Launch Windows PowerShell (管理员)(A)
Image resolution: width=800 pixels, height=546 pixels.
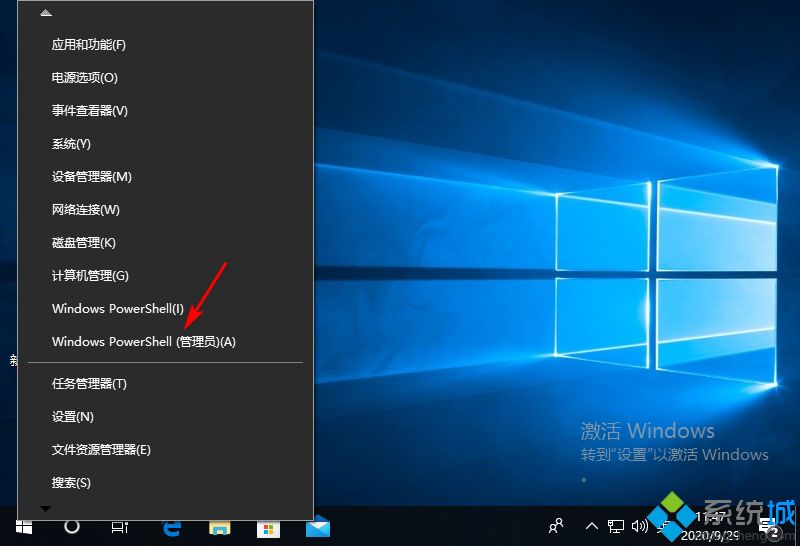coord(165,342)
